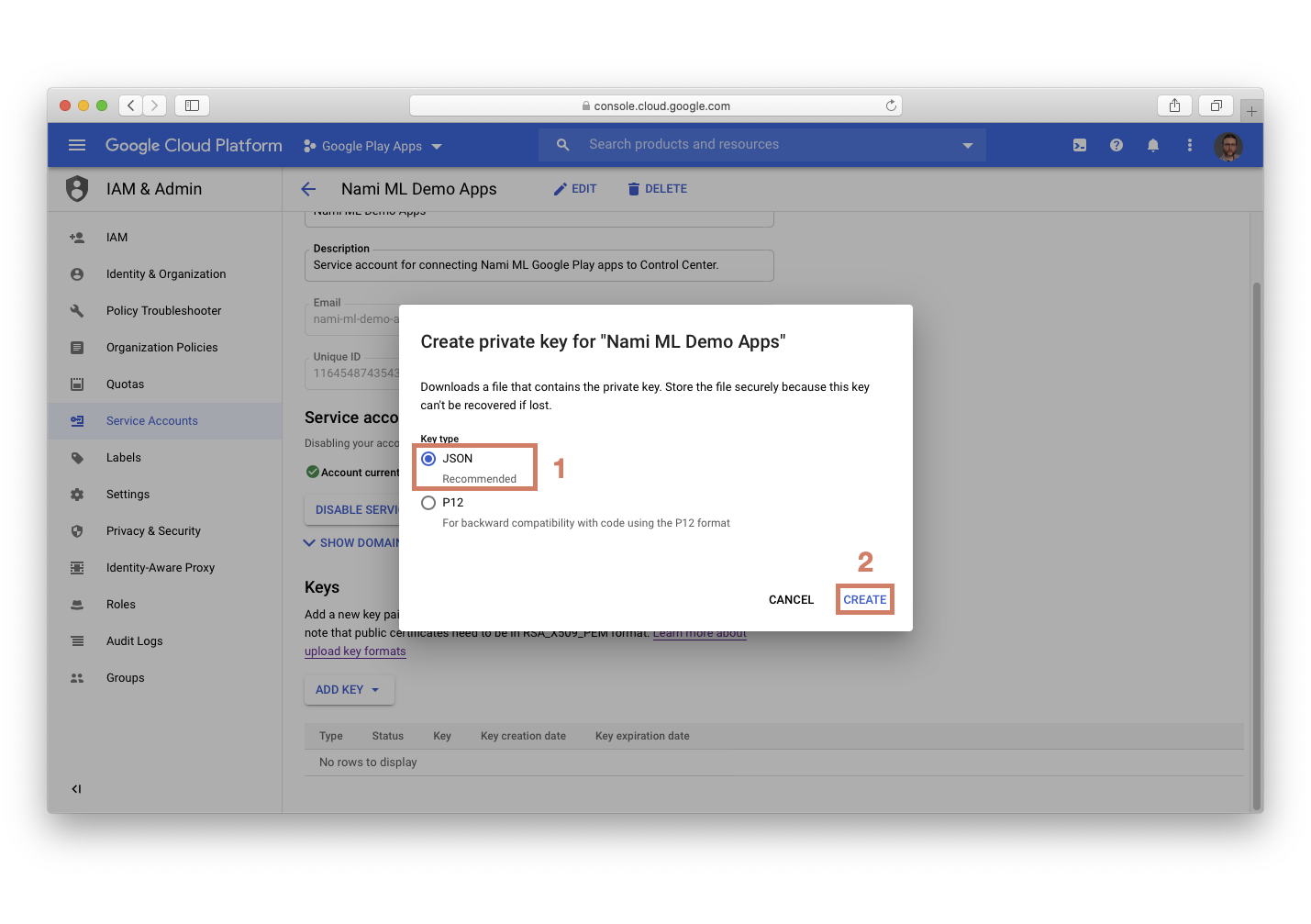Open the notifications bell

[x=1153, y=145]
